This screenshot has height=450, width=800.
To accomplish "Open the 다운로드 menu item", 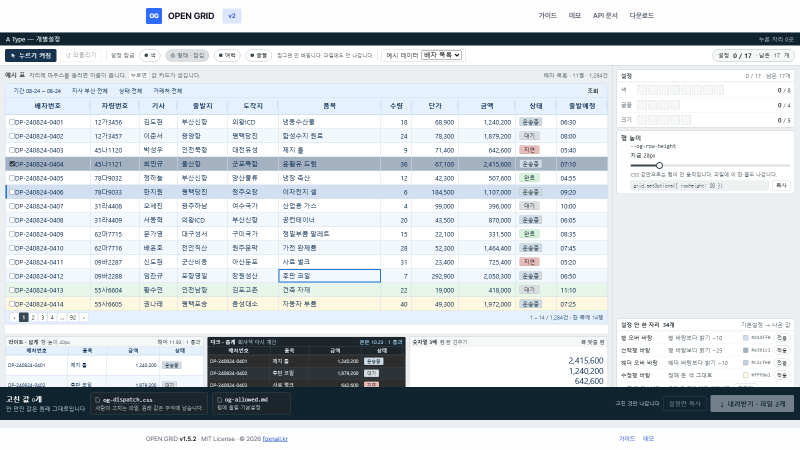I will 641,16.
